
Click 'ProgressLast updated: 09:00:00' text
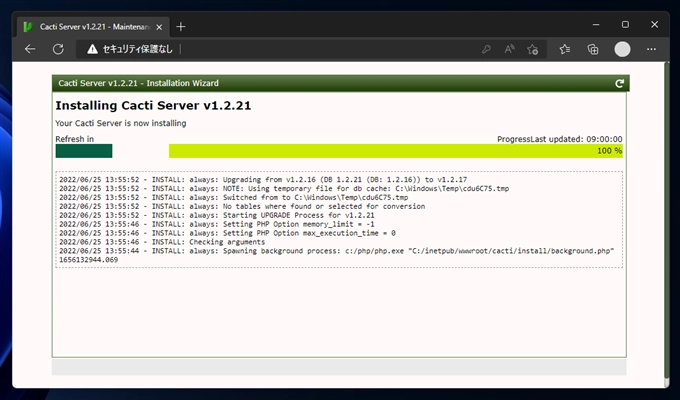coord(559,139)
